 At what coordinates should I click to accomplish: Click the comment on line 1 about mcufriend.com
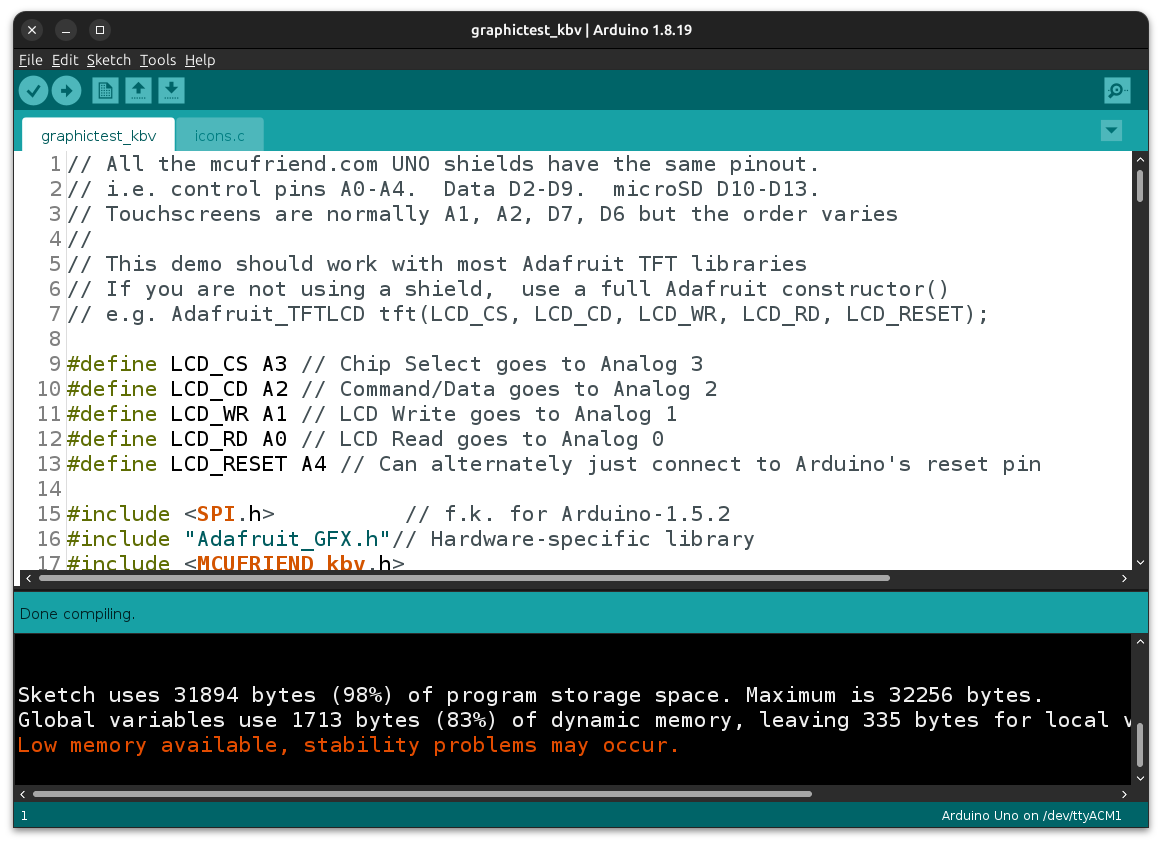point(442,164)
